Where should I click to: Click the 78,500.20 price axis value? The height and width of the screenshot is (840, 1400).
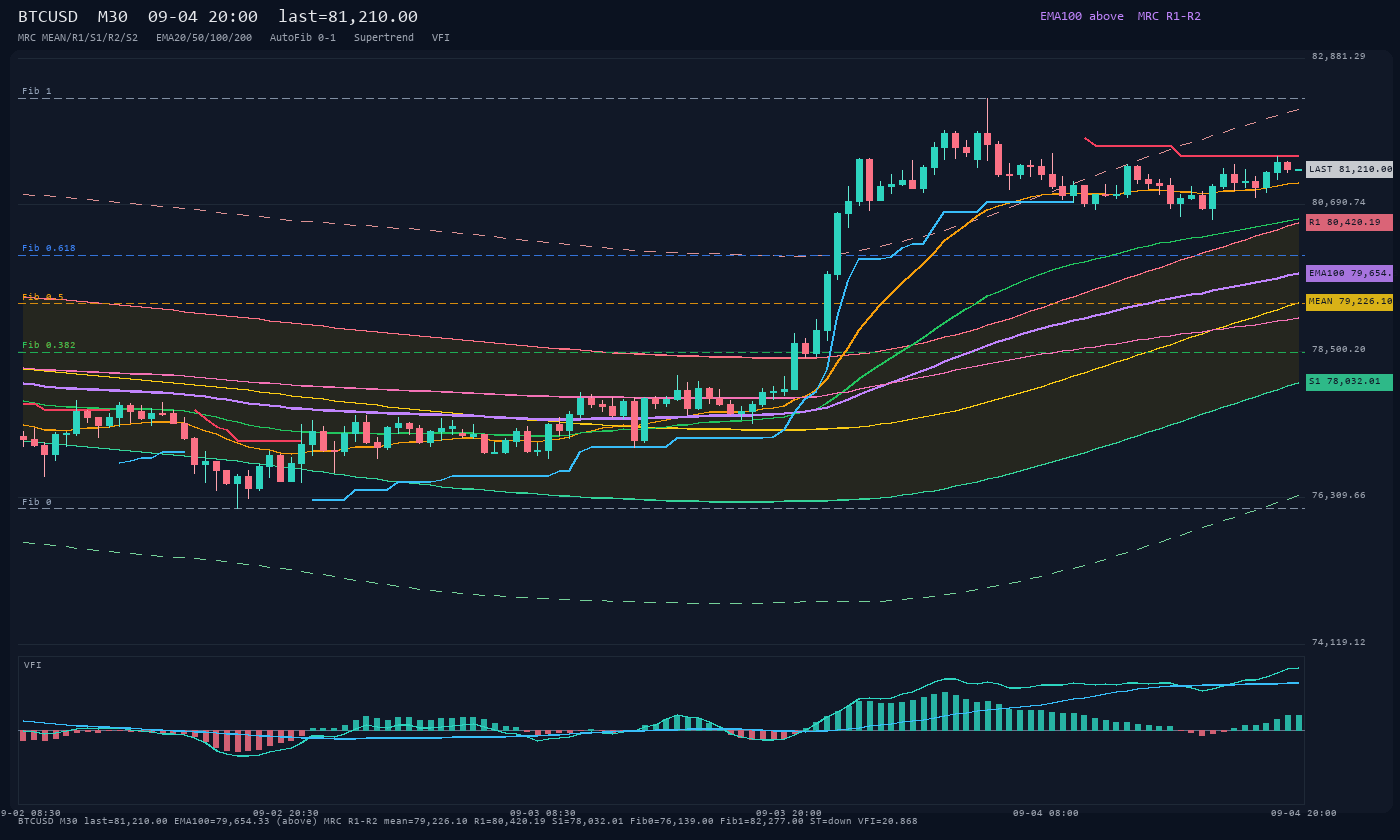pyautogui.click(x=1338, y=350)
